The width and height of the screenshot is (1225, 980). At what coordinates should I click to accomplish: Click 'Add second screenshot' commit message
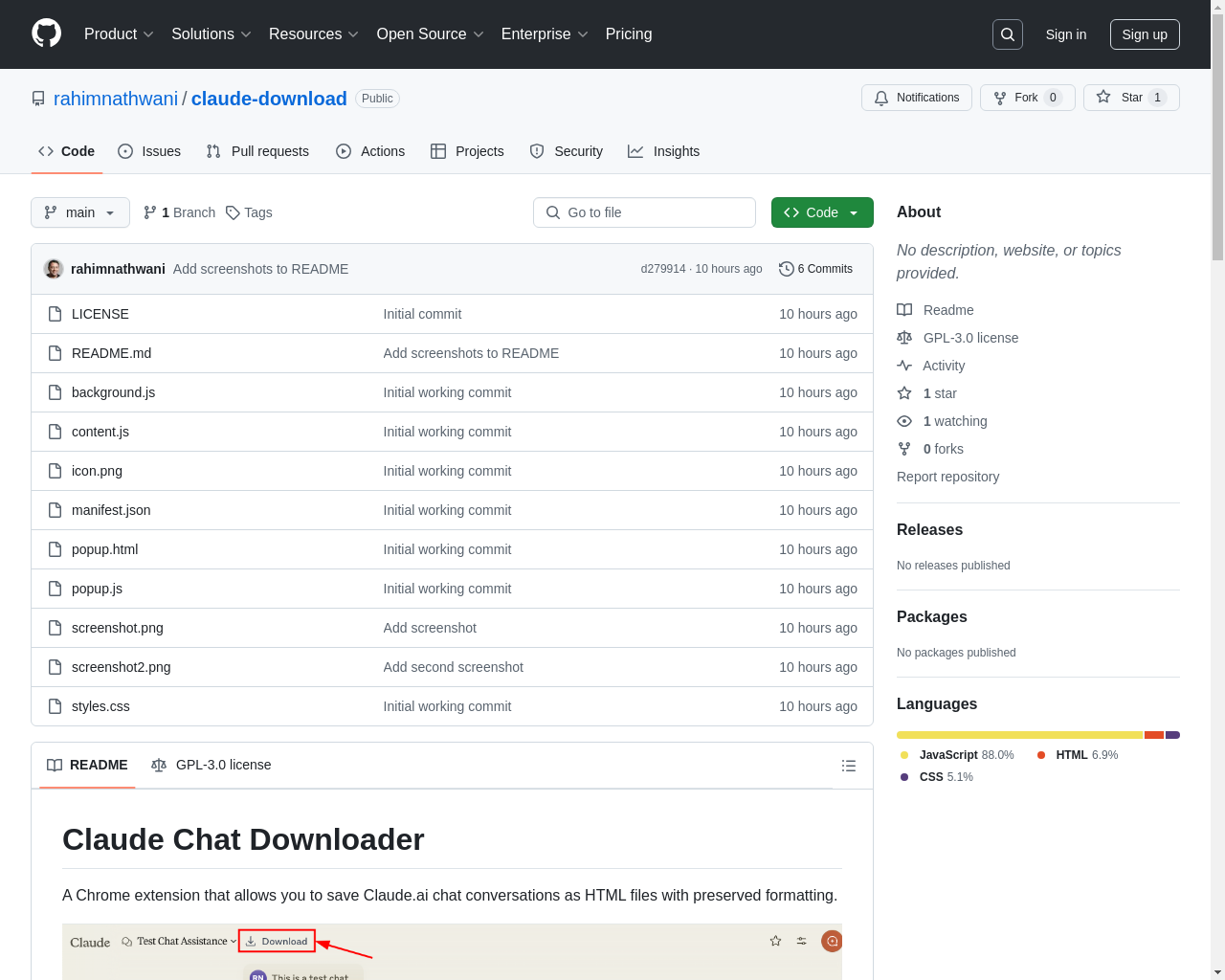coord(454,667)
